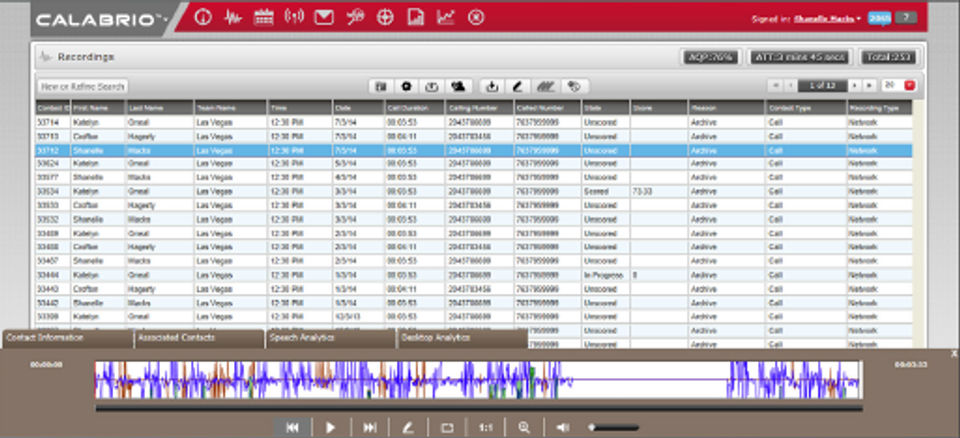The image size is (960, 438).
Task: Expand the rows-per-page red dropdown arrow
Action: pyautogui.click(x=910, y=86)
